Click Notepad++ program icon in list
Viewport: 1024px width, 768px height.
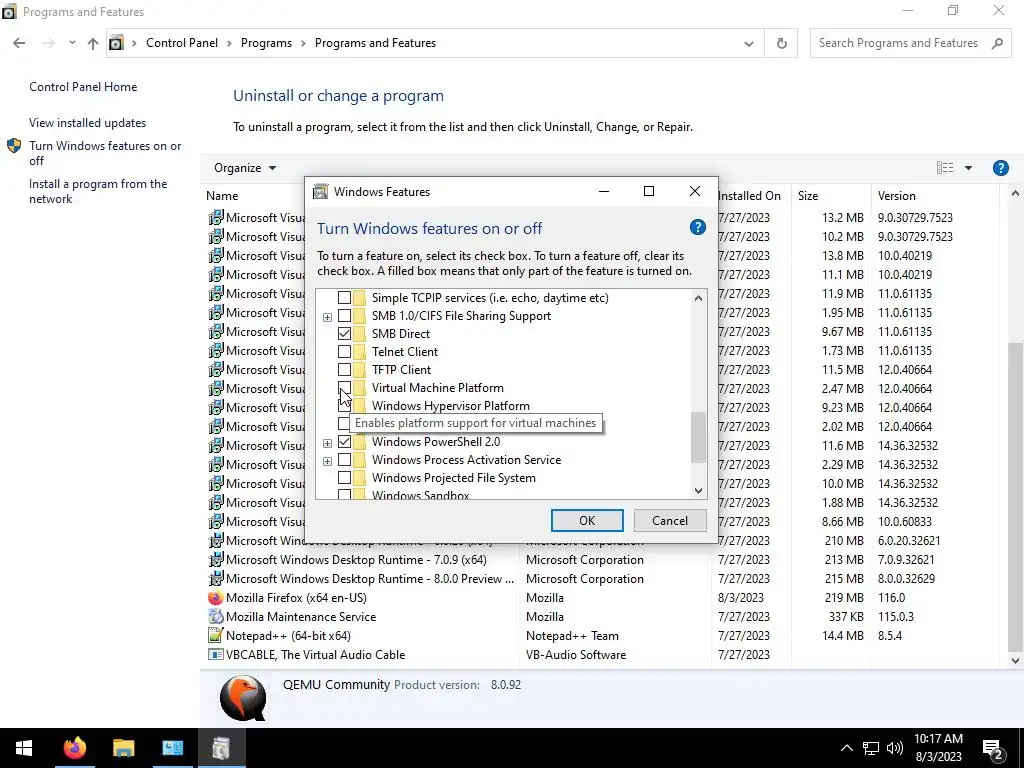[216, 635]
